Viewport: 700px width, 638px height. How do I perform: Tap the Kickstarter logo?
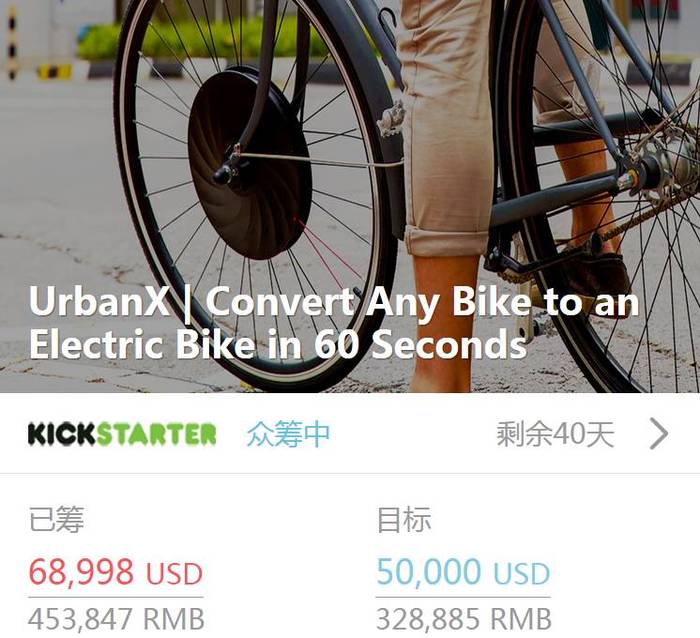(122, 434)
